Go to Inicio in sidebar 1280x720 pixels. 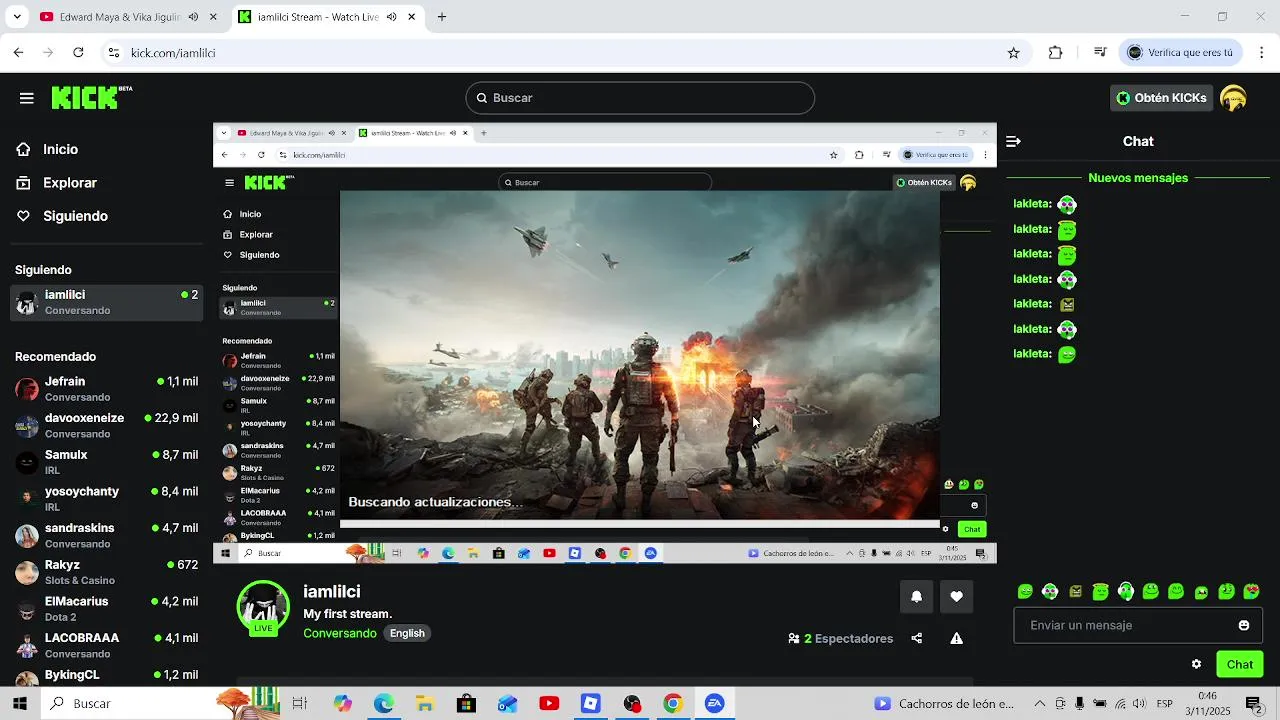(x=60, y=149)
